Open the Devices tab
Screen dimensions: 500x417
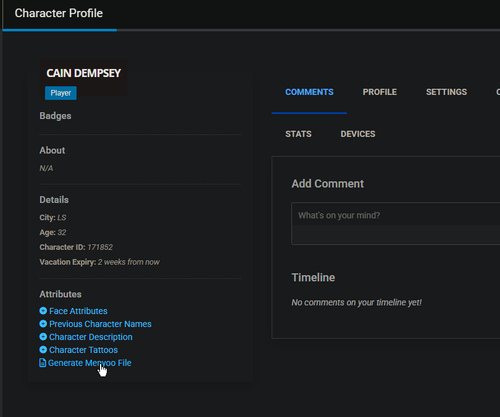358,134
